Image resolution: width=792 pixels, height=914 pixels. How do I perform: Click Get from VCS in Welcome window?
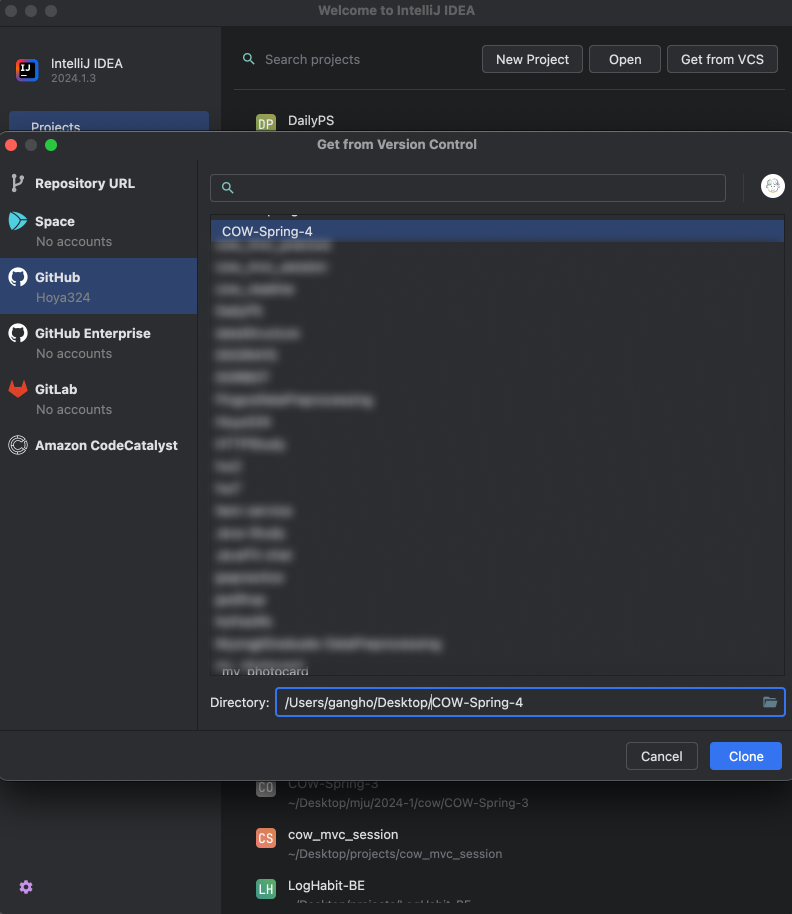[722, 59]
